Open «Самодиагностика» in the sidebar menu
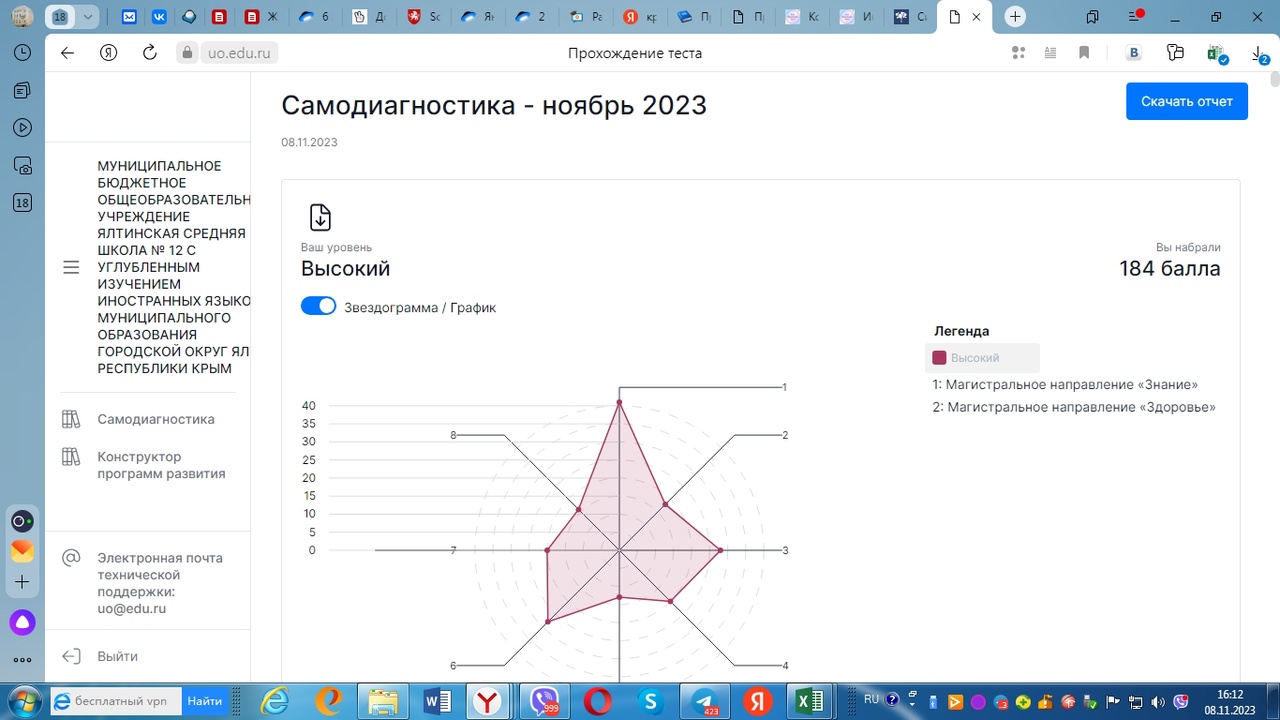Image resolution: width=1280 pixels, height=720 pixels. [x=155, y=419]
